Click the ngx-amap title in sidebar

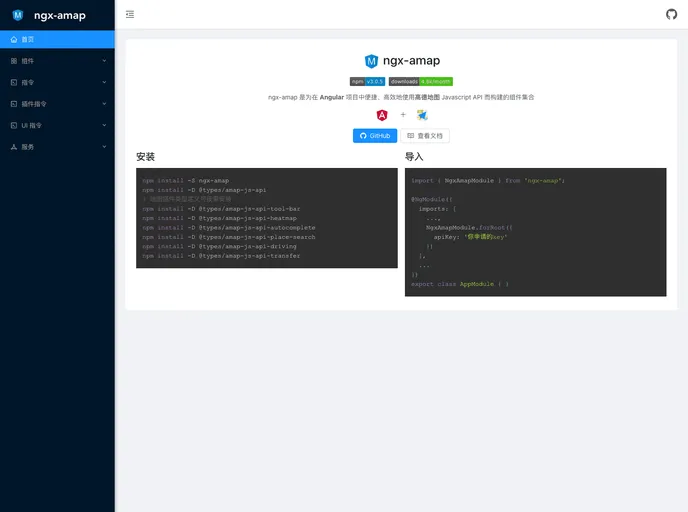pyautogui.click(x=60, y=15)
